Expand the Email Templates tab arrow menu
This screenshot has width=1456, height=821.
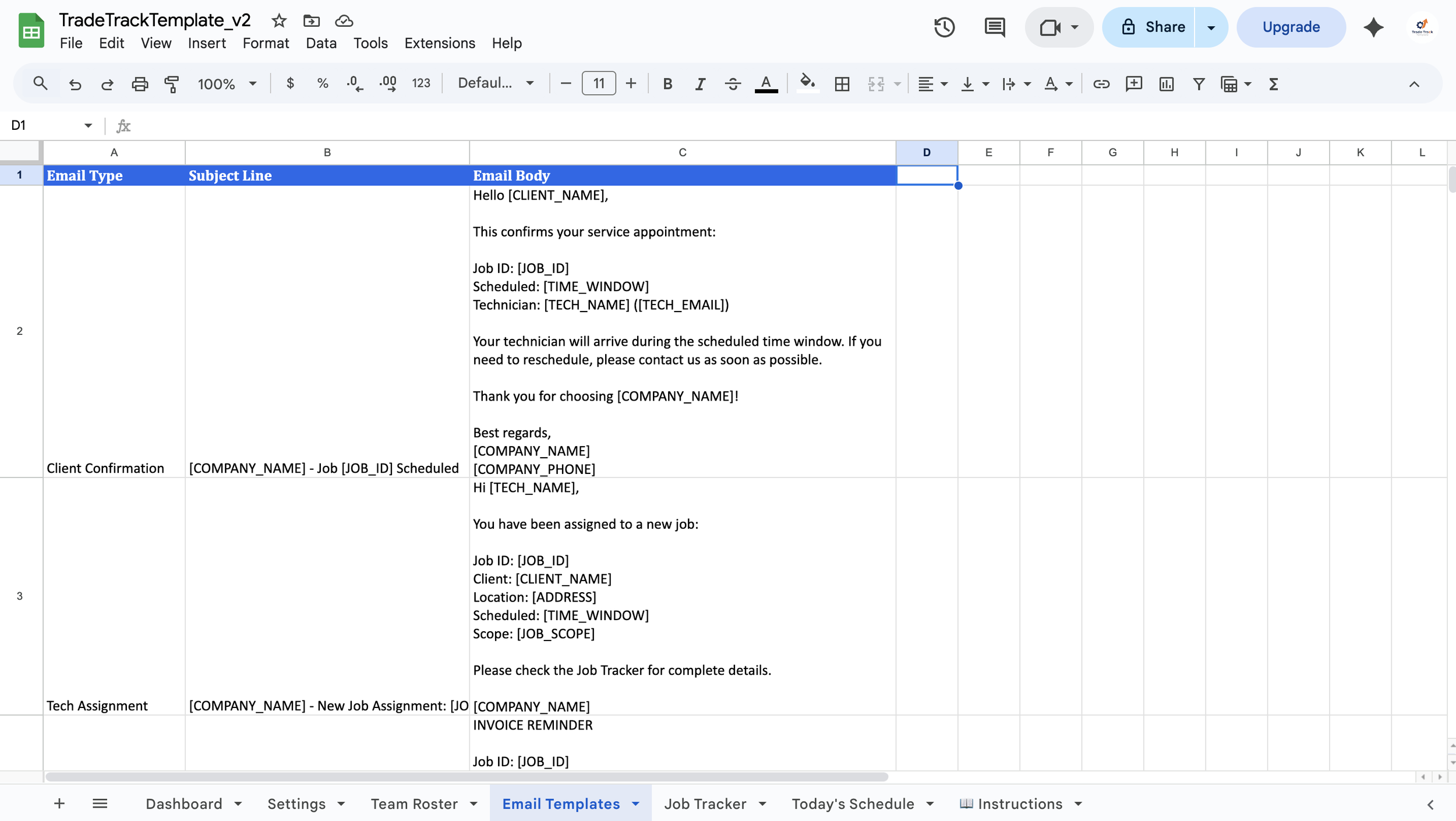tap(635, 804)
